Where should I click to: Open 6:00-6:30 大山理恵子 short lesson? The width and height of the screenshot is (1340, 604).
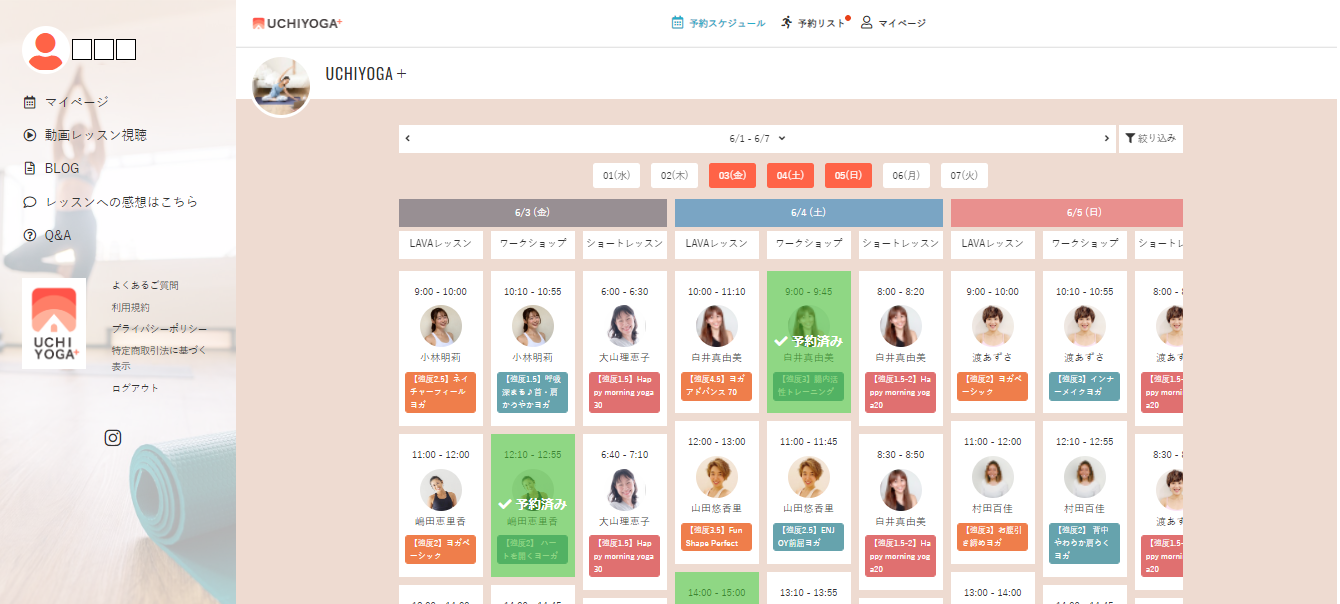tap(625, 346)
